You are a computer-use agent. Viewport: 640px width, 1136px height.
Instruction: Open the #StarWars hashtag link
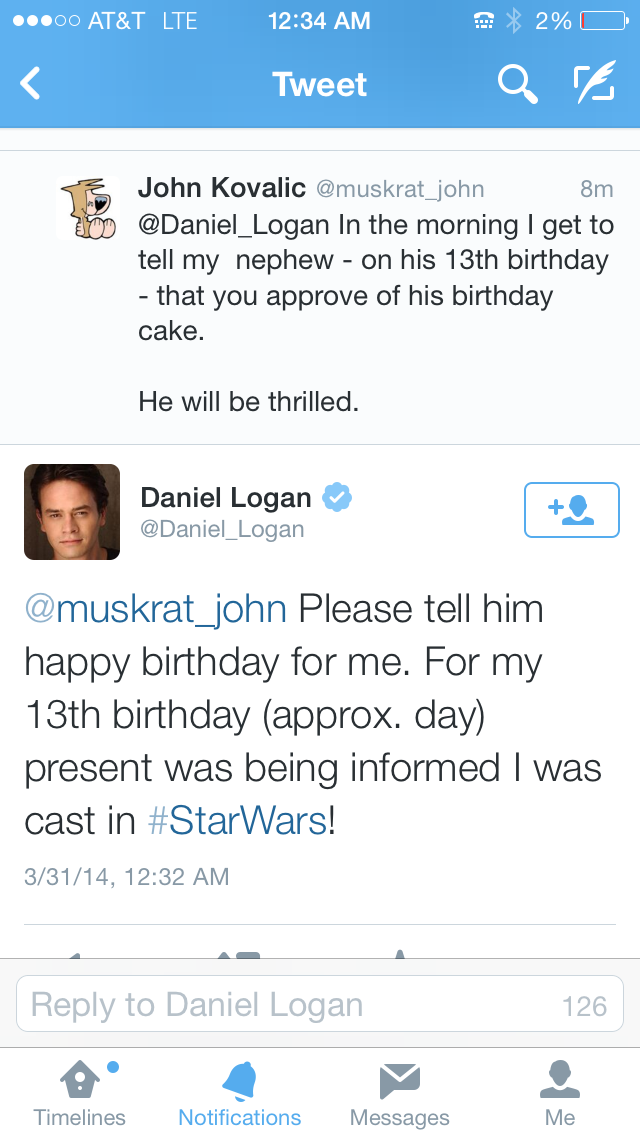237,821
